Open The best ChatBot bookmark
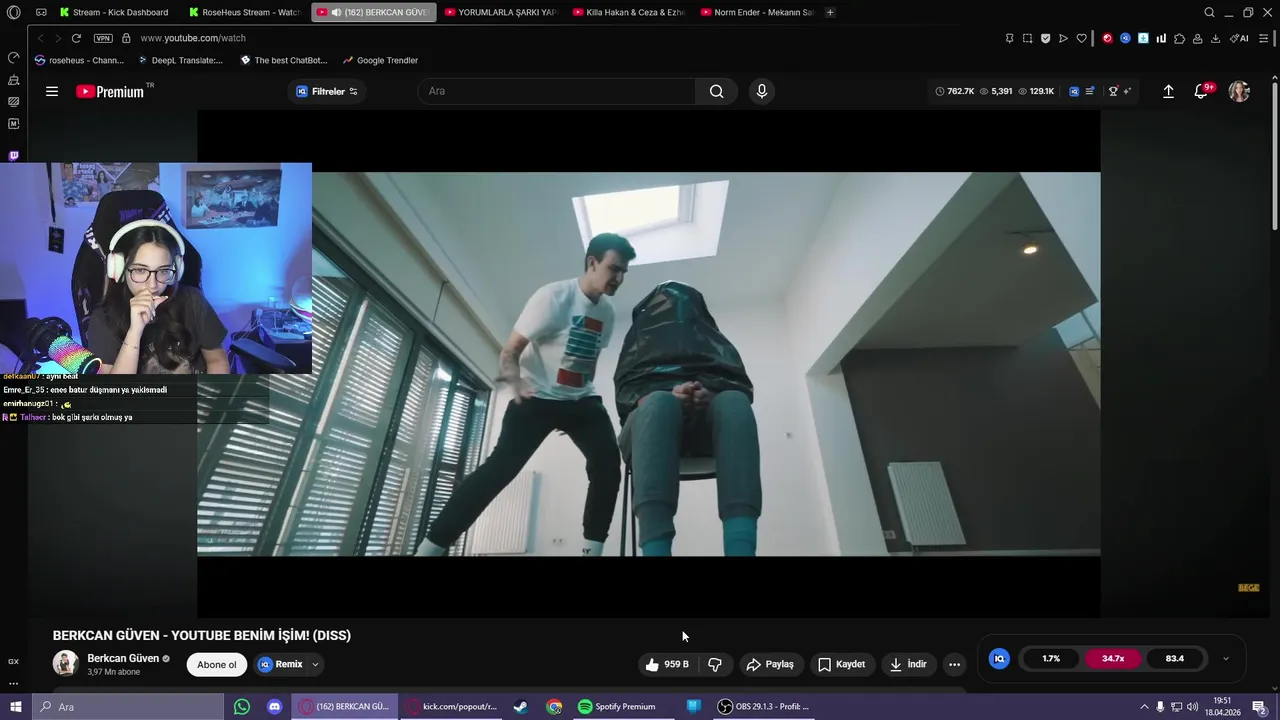The width and height of the screenshot is (1280, 720). tap(284, 60)
